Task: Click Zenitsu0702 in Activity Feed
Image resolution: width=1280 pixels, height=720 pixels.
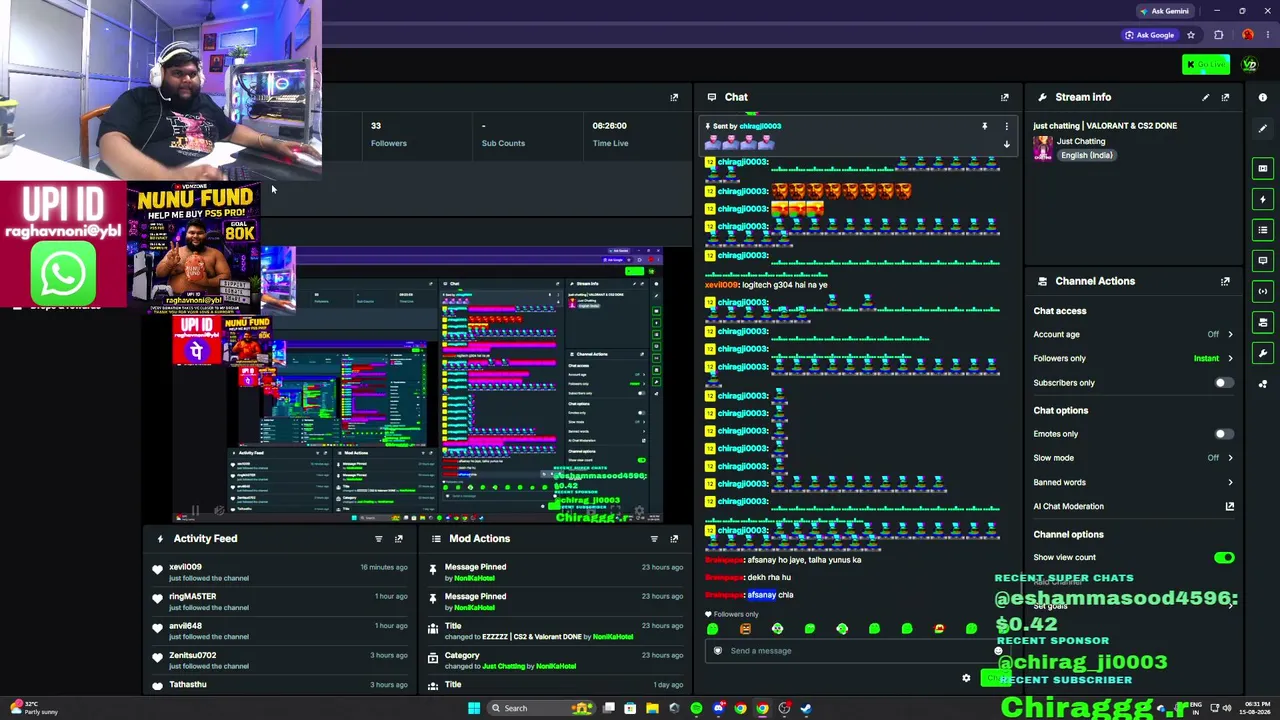Action: pos(192,655)
